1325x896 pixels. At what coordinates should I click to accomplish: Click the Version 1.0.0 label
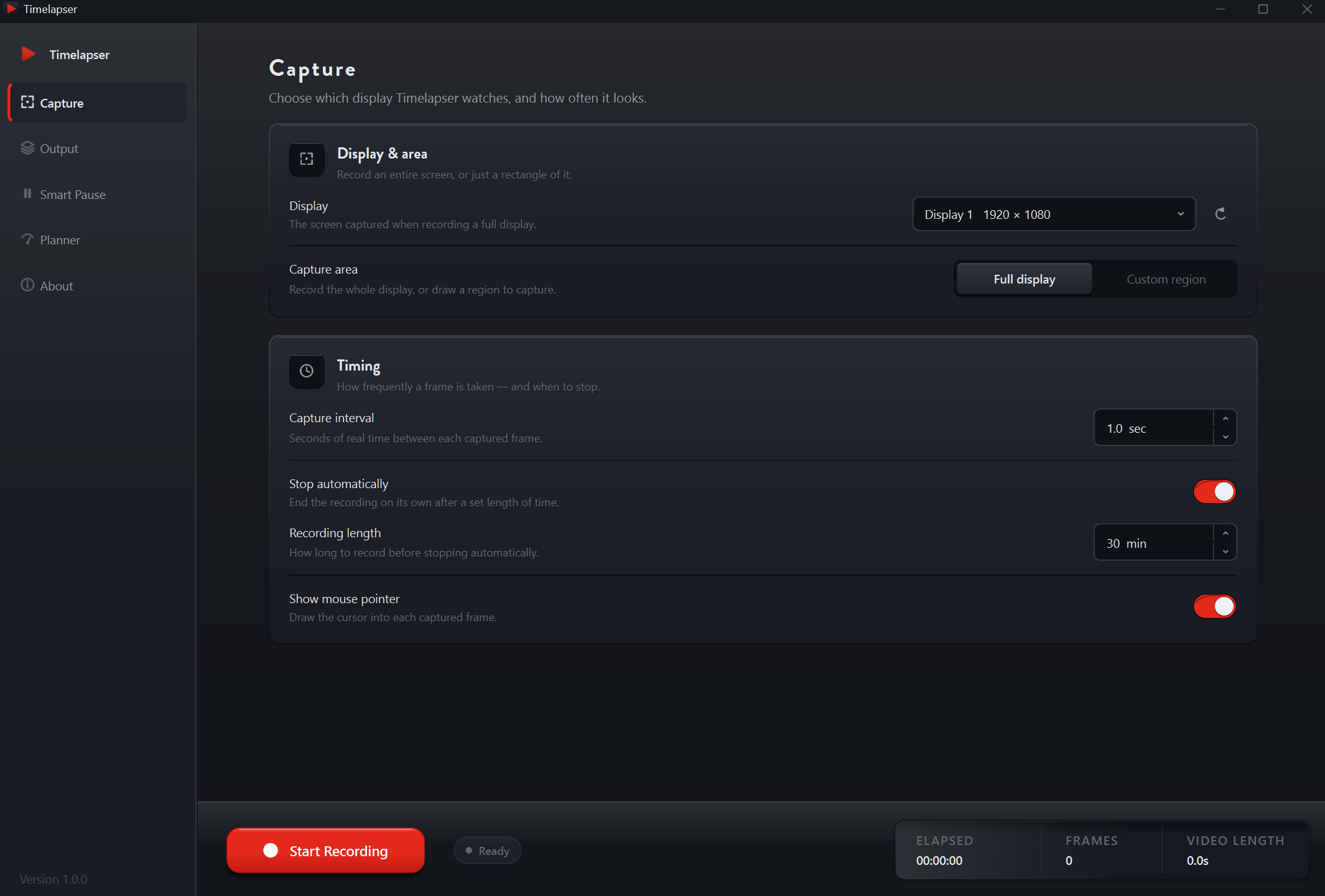pyautogui.click(x=53, y=879)
